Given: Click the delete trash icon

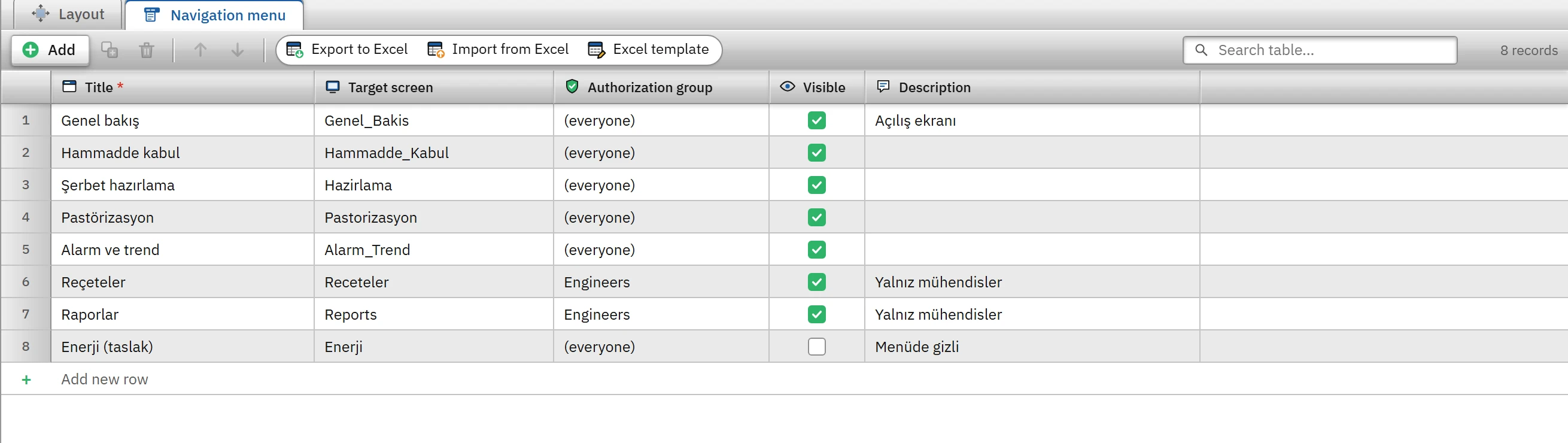Looking at the screenshot, I should point(147,50).
